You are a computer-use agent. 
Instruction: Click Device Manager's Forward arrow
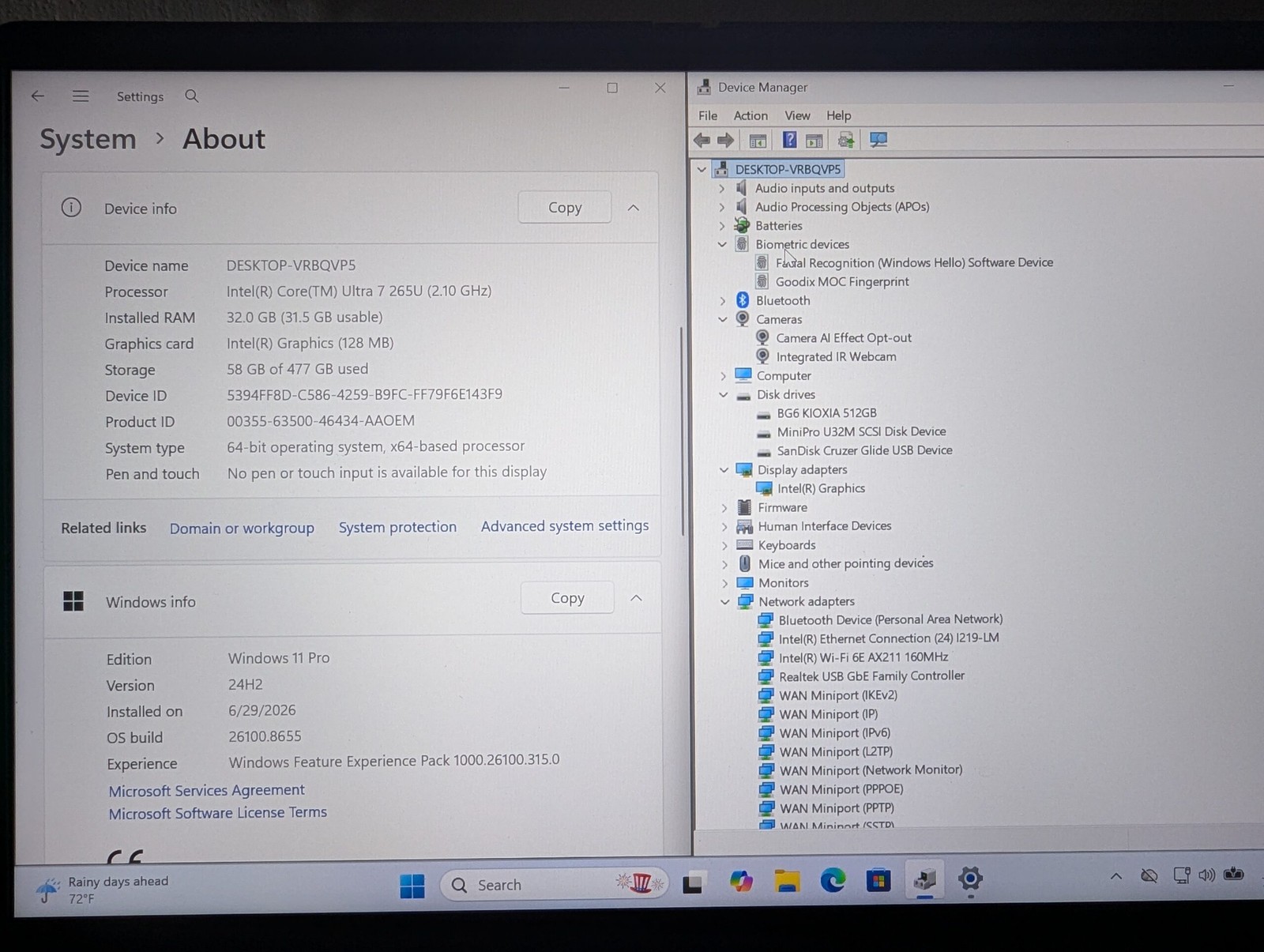(x=725, y=141)
